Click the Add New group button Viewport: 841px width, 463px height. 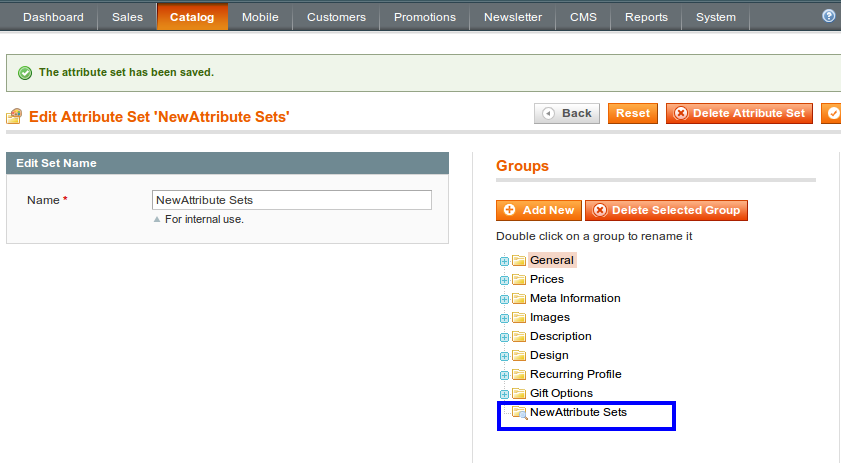(538, 210)
